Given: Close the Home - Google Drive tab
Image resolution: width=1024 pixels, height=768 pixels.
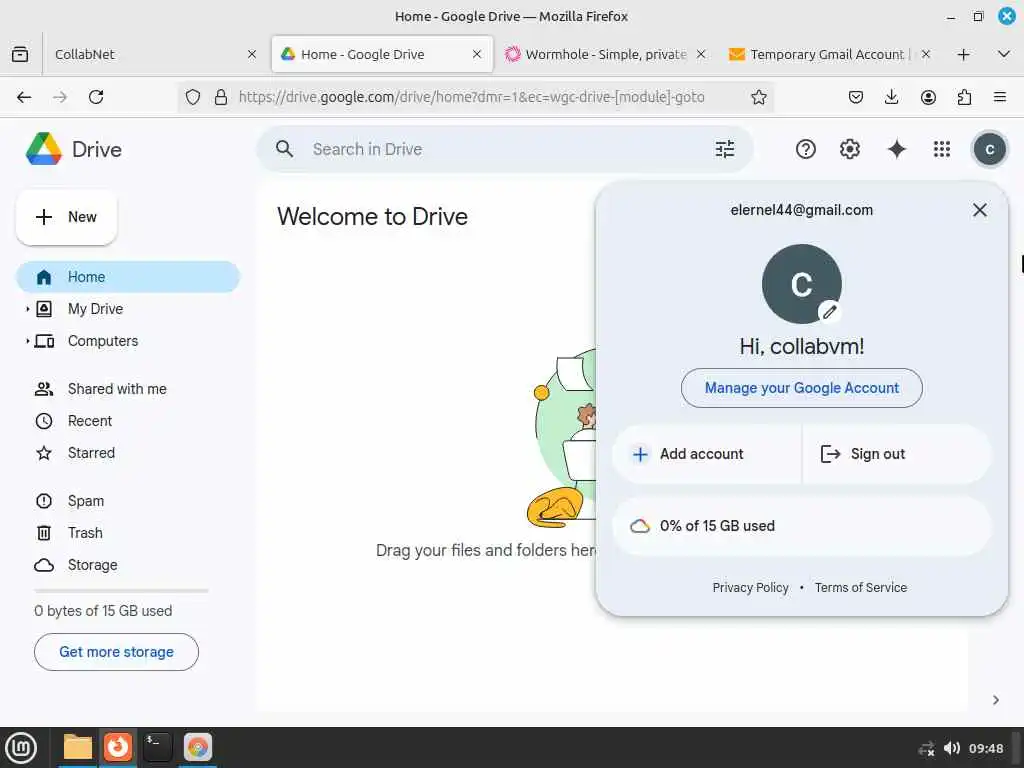Looking at the screenshot, I should (477, 54).
